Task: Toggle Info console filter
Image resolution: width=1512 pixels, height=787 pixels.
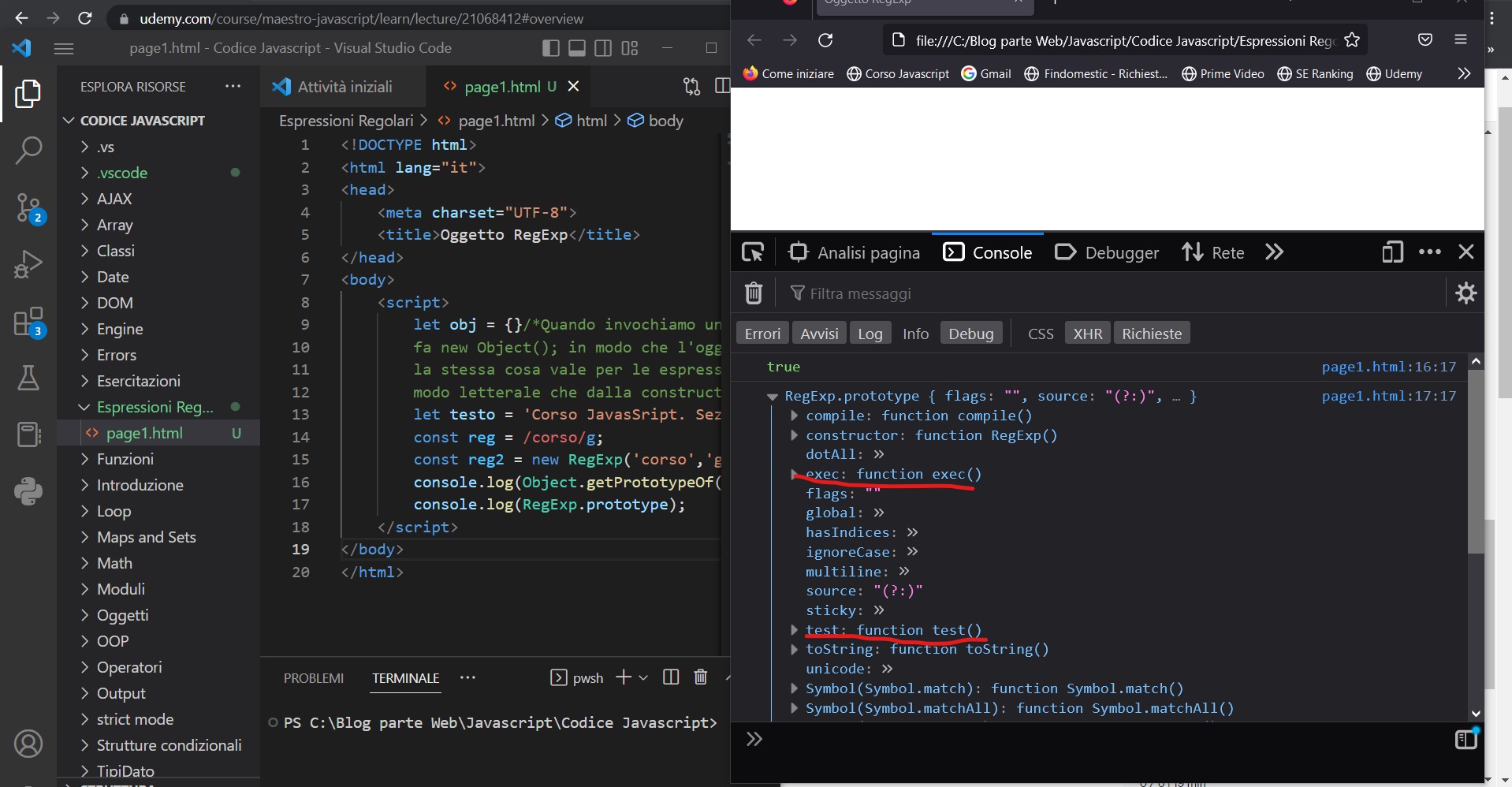Action: click(915, 334)
